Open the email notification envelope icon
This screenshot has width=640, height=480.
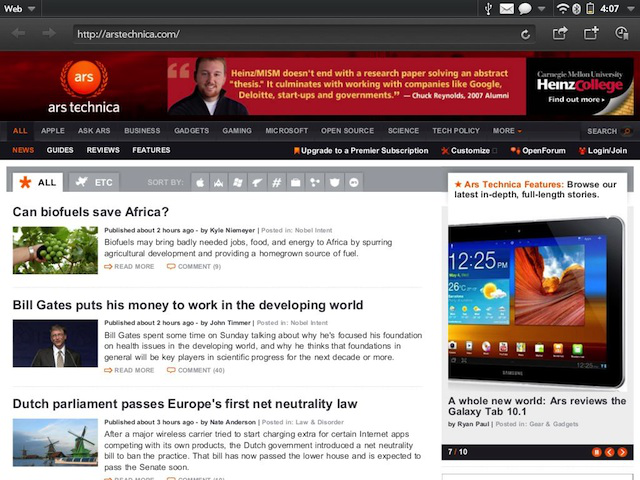[507, 9]
